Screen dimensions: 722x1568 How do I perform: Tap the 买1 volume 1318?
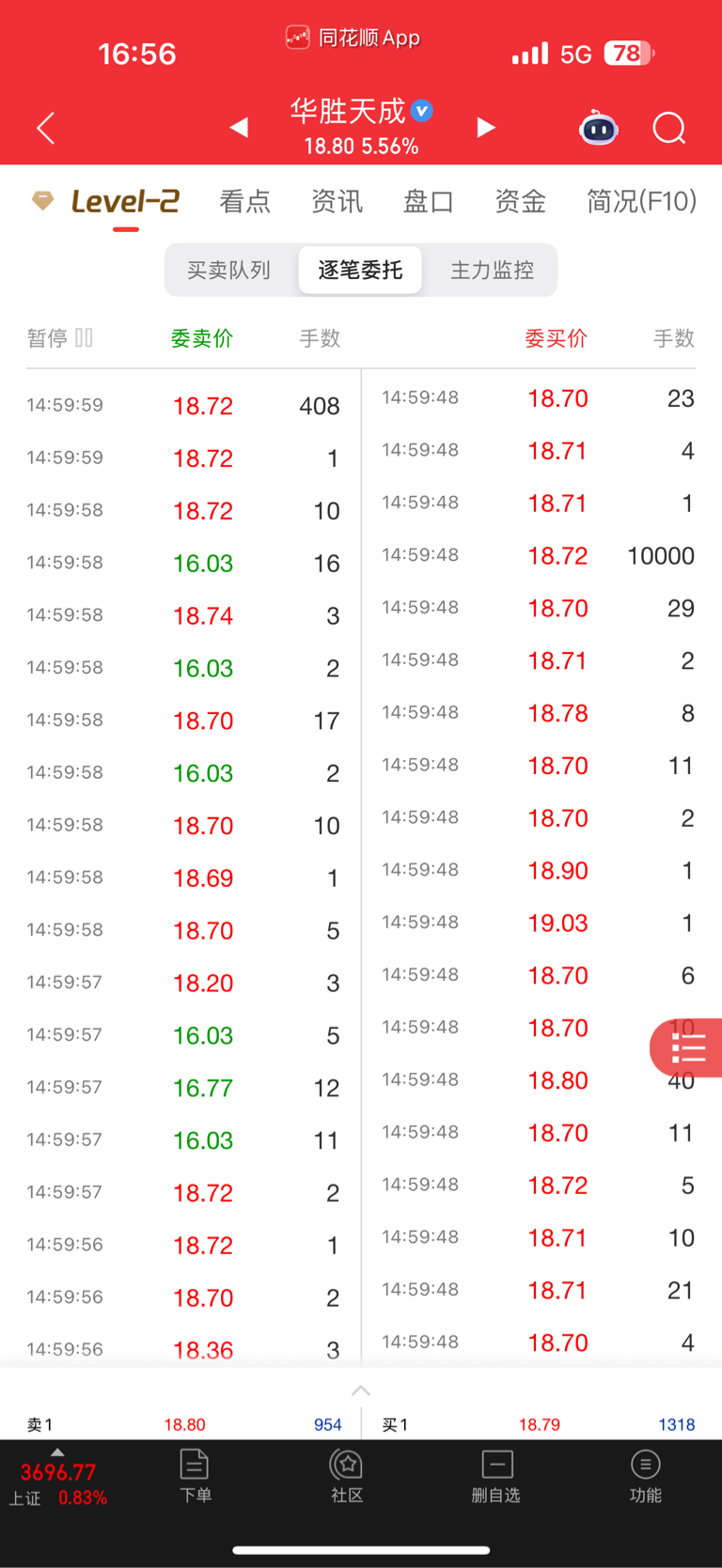click(x=676, y=1425)
